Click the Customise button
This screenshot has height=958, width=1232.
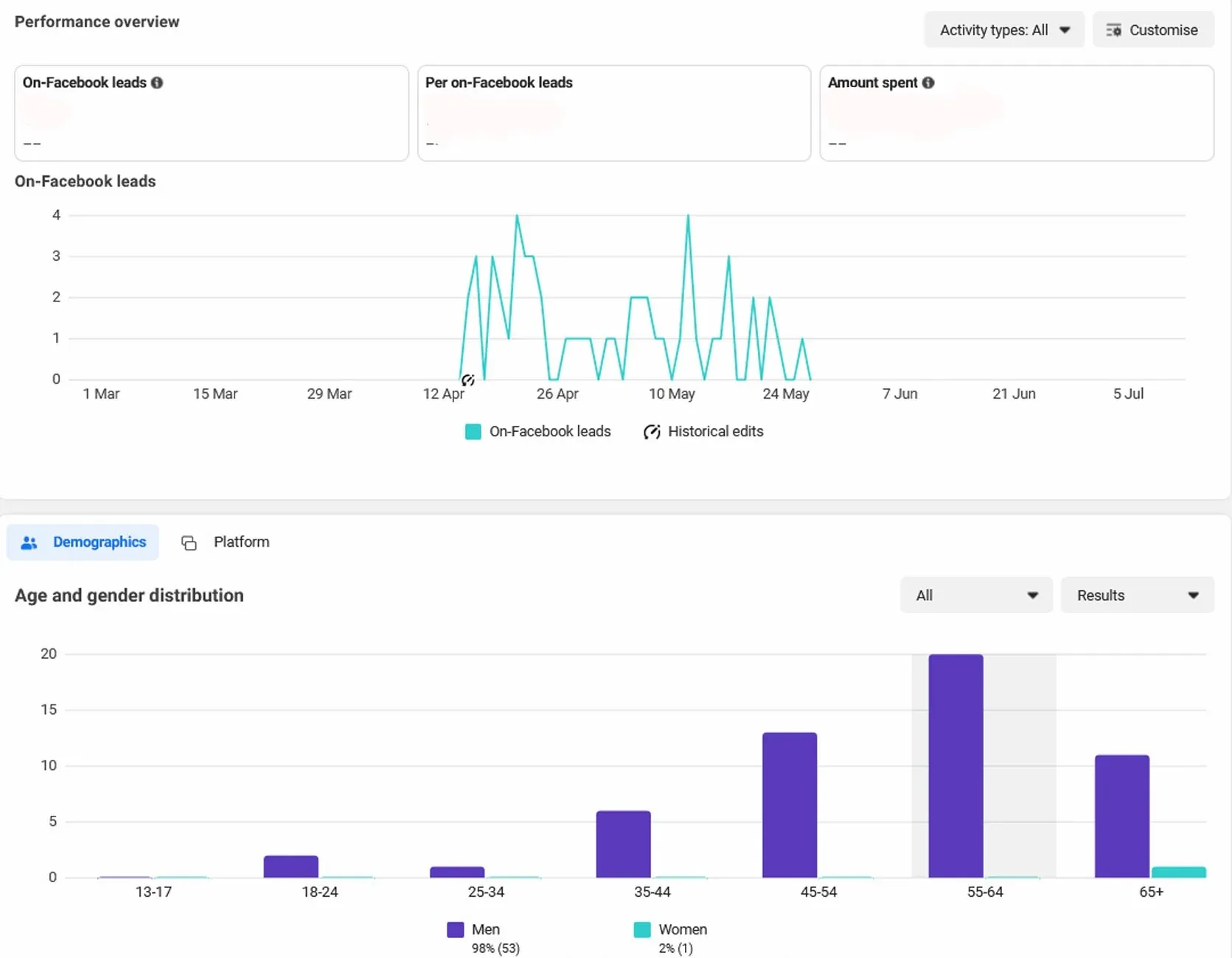point(1153,30)
